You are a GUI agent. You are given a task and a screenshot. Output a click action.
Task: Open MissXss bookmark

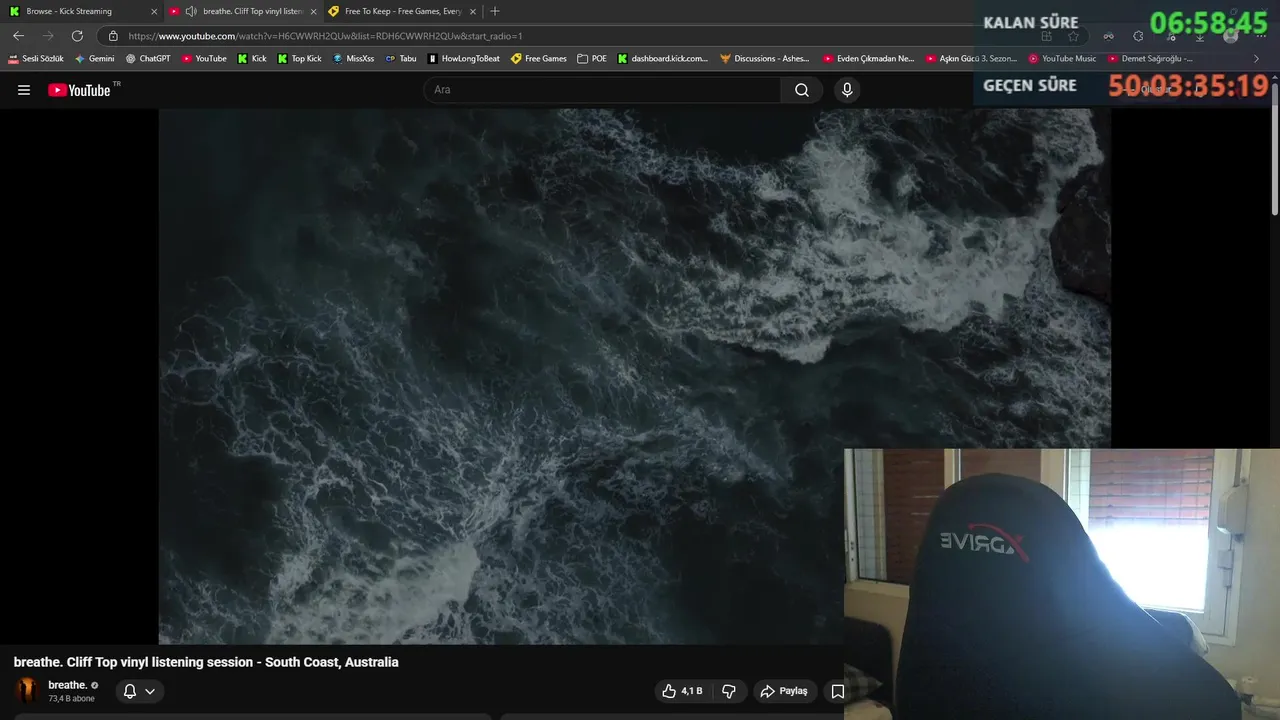pos(353,59)
